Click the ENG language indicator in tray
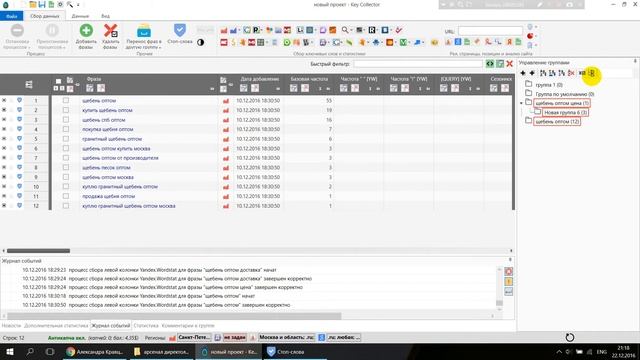The image size is (640, 360). point(601,352)
